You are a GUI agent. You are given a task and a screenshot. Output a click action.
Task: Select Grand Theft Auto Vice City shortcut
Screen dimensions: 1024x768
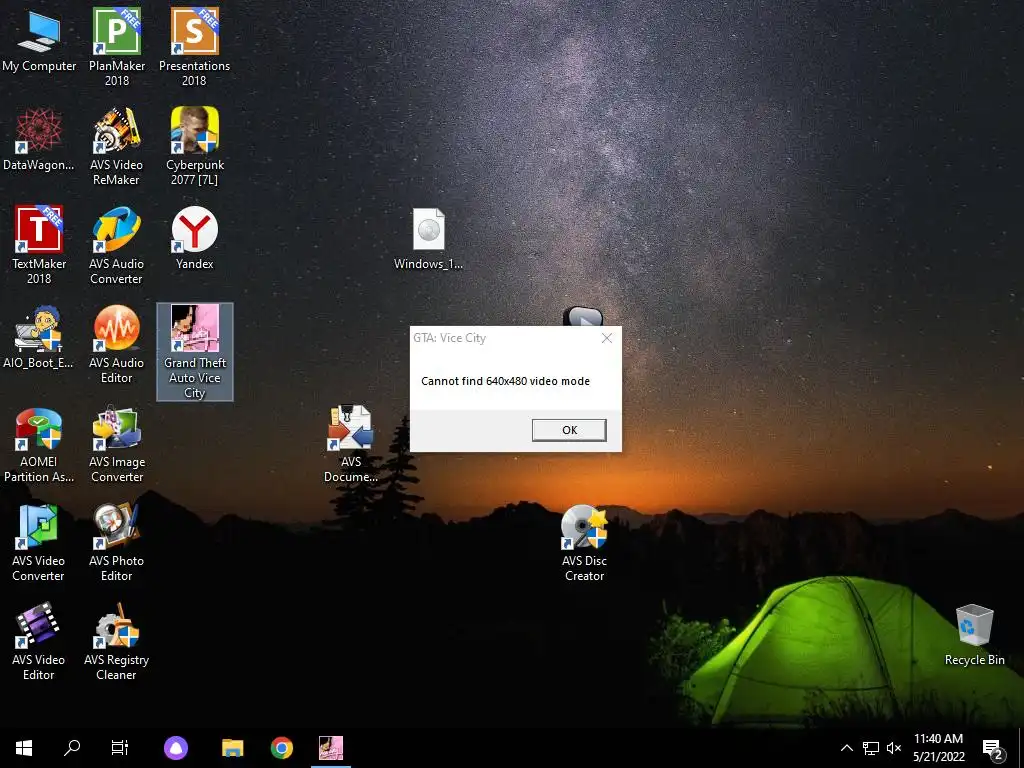pos(195,352)
